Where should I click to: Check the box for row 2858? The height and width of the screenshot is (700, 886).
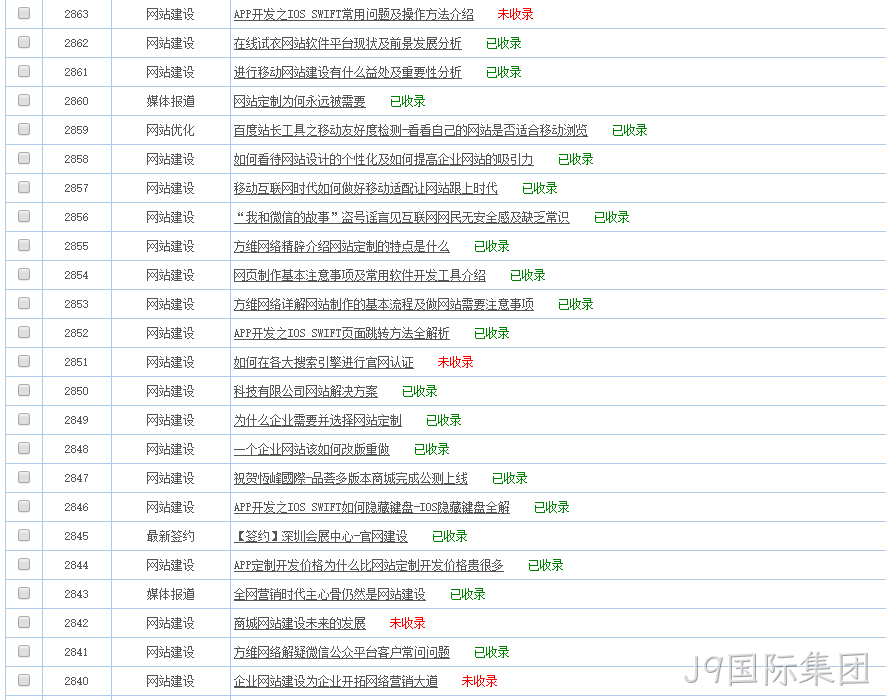tap(24, 158)
